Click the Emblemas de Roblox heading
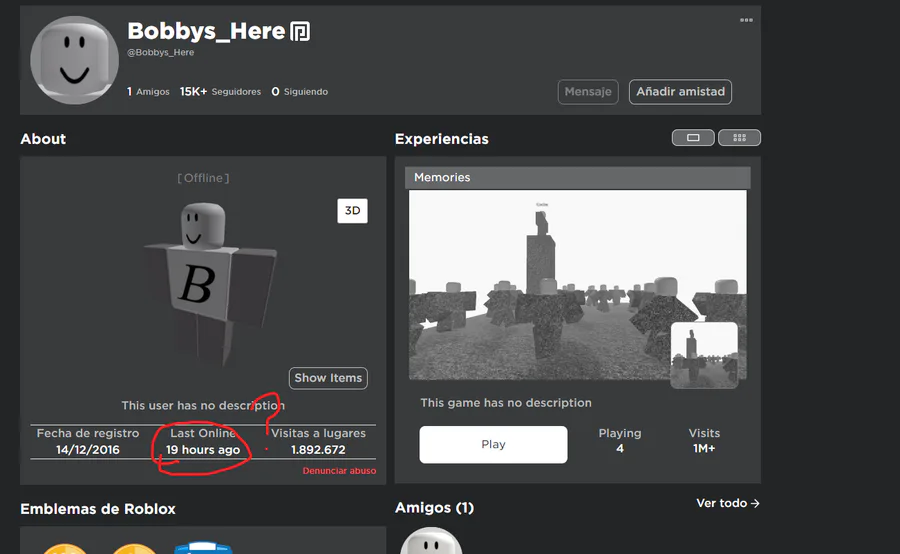 pos(98,509)
